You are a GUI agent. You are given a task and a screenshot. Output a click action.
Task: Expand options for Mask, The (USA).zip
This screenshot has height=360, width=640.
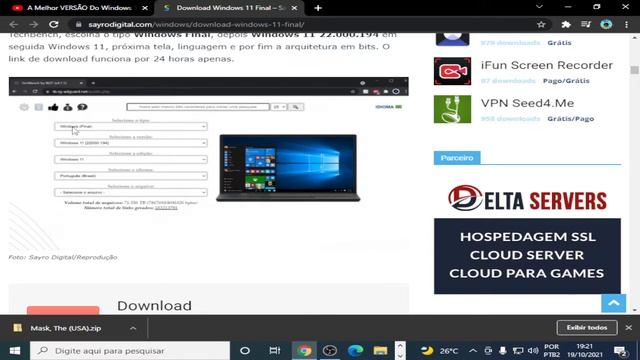click(x=133, y=328)
